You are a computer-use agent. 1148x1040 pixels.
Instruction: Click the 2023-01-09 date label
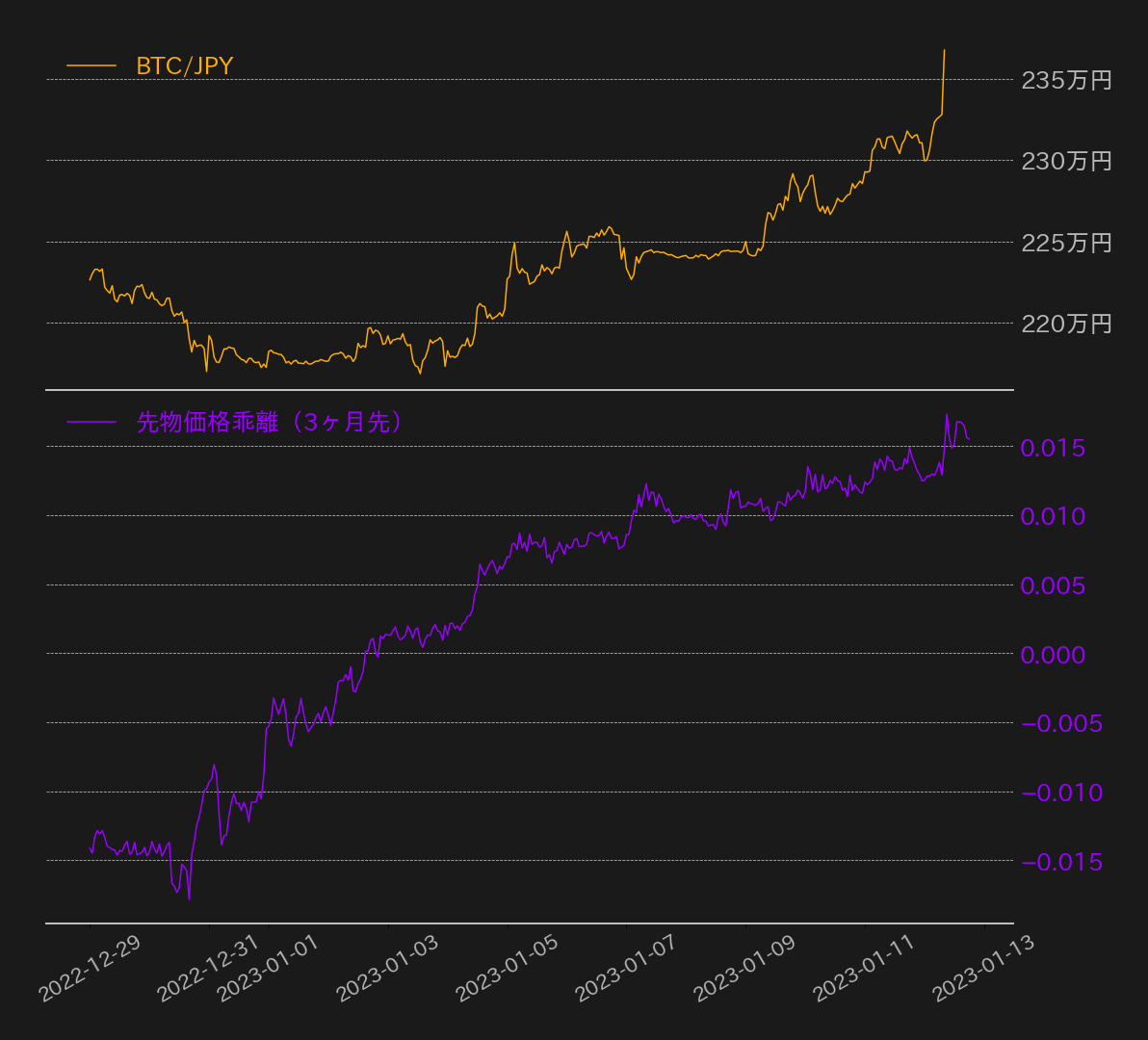[744, 969]
